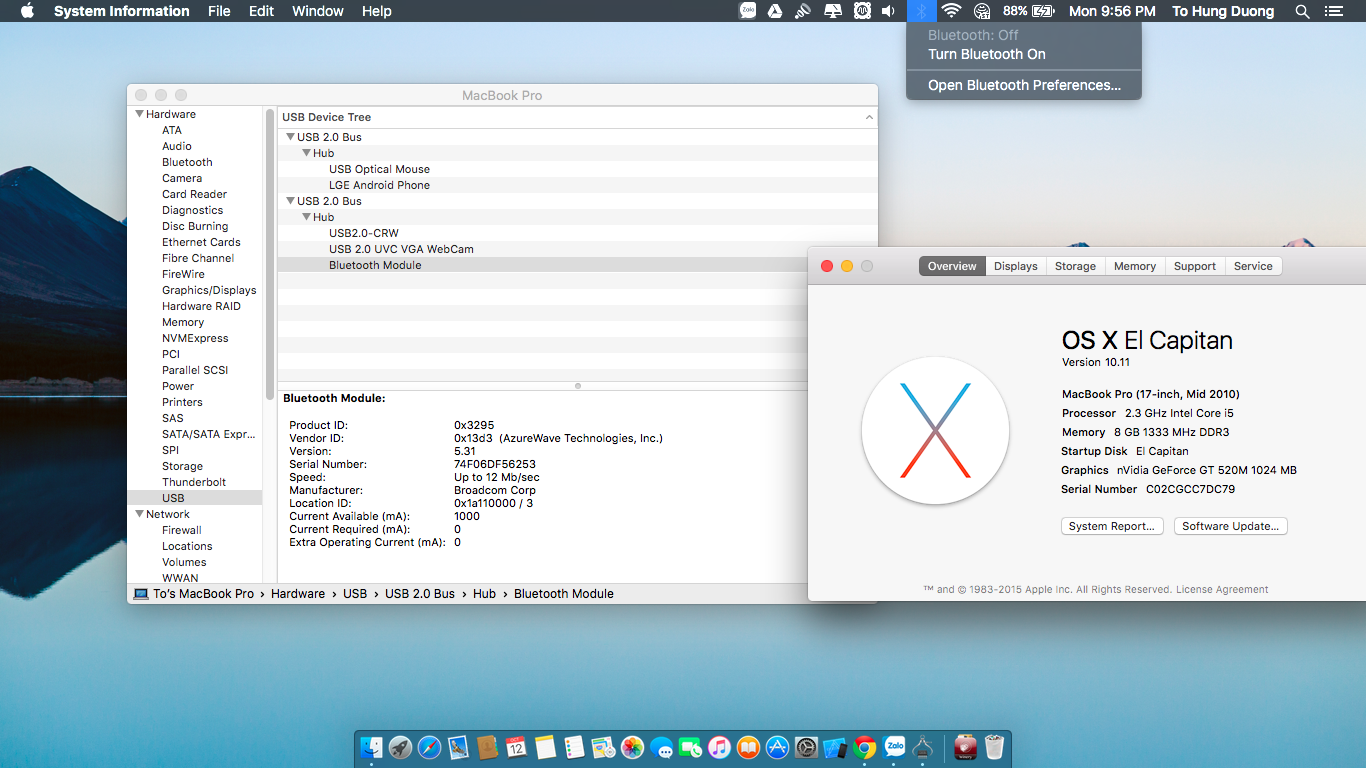Select USB 2.0 UVC VGA WebCam
Viewport: 1366px width, 768px height.
pyautogui.click(x=401, y=249)
